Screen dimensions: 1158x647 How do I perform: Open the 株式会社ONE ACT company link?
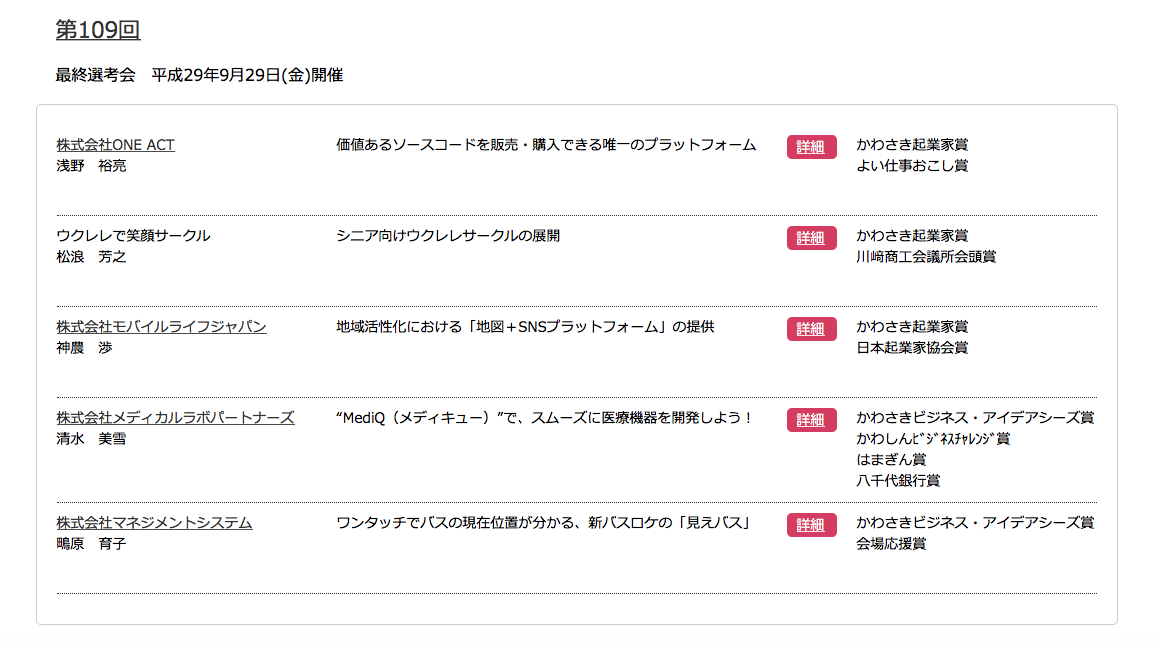[x=115, y=145]
